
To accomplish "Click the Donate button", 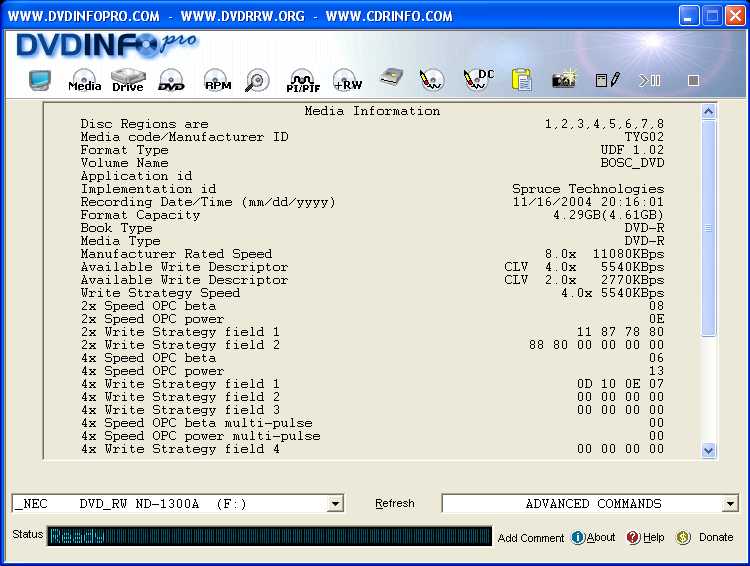I will tap(716, 537).
